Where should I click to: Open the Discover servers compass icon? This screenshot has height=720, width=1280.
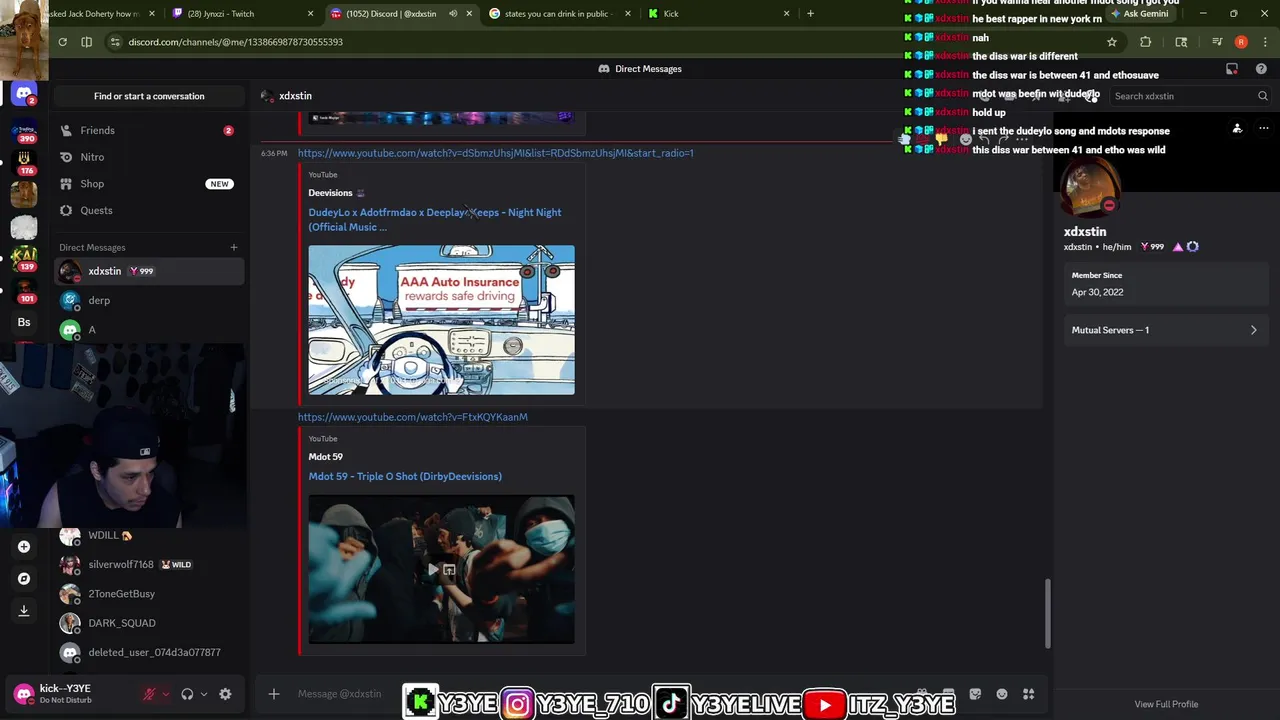[24, 578]
